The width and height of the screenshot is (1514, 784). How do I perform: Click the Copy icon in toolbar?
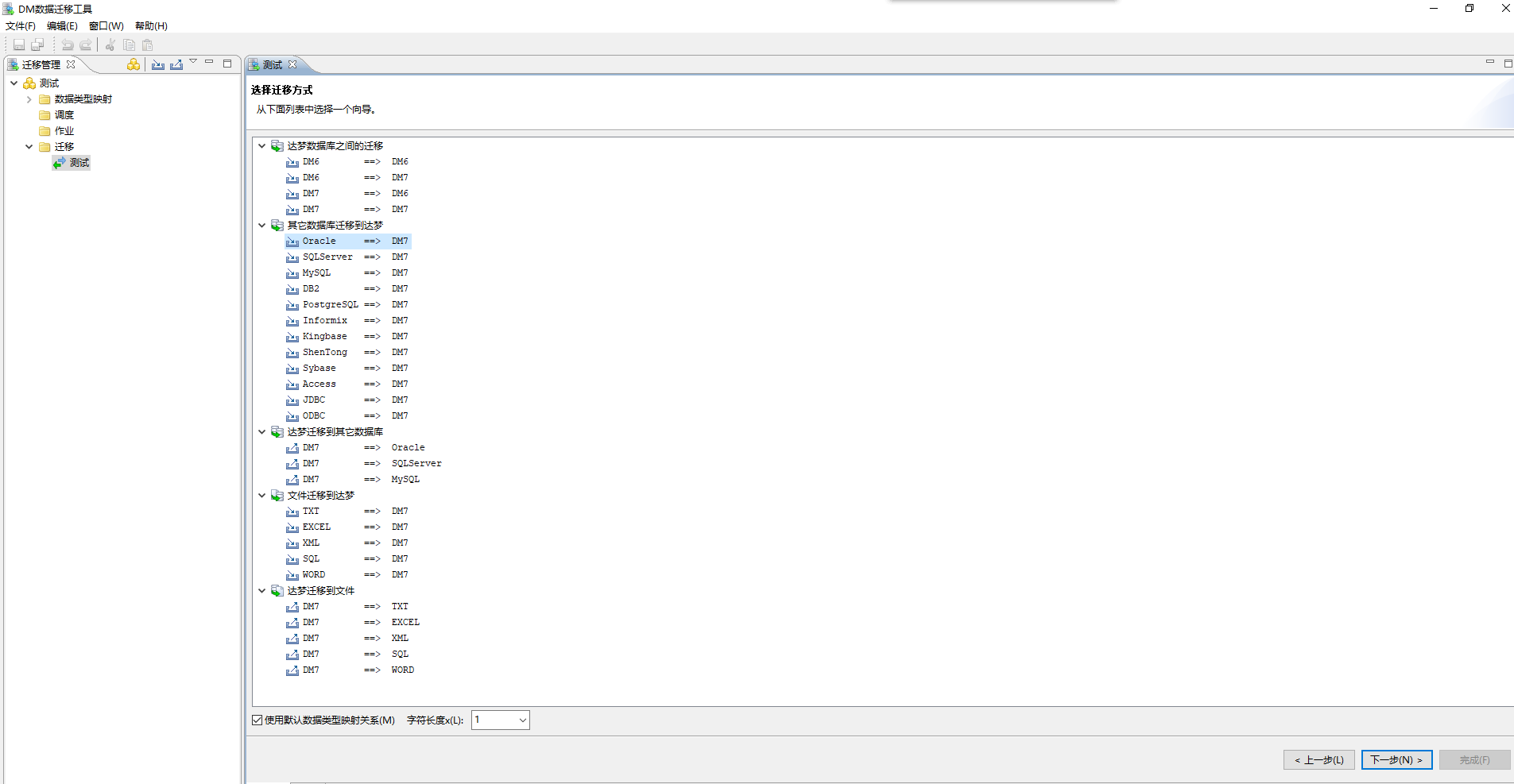coord(129,45)
